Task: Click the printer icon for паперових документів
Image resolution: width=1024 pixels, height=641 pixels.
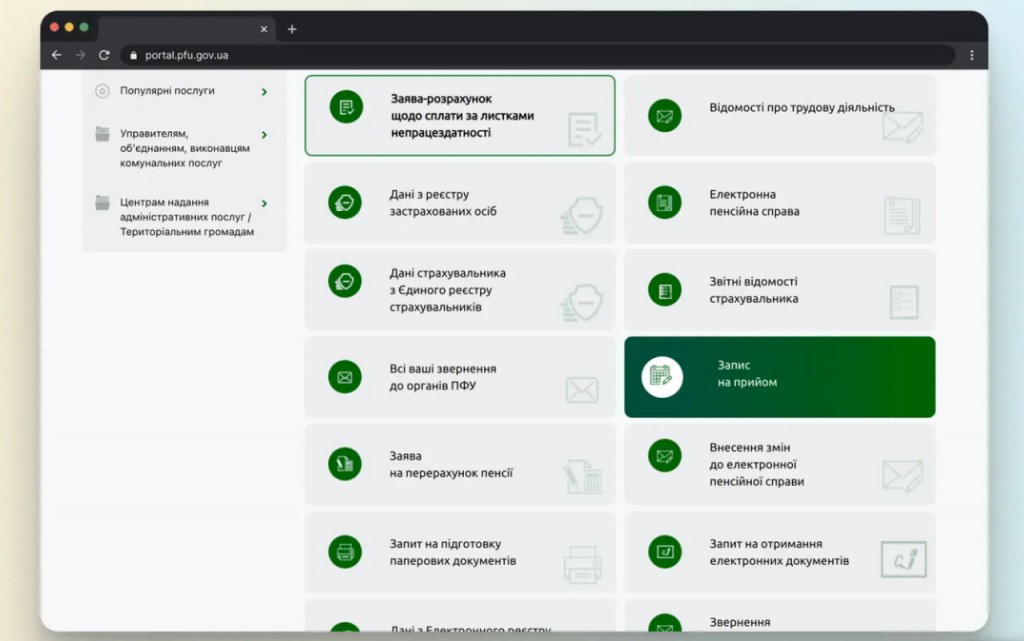Action: (x=345, y=552)
